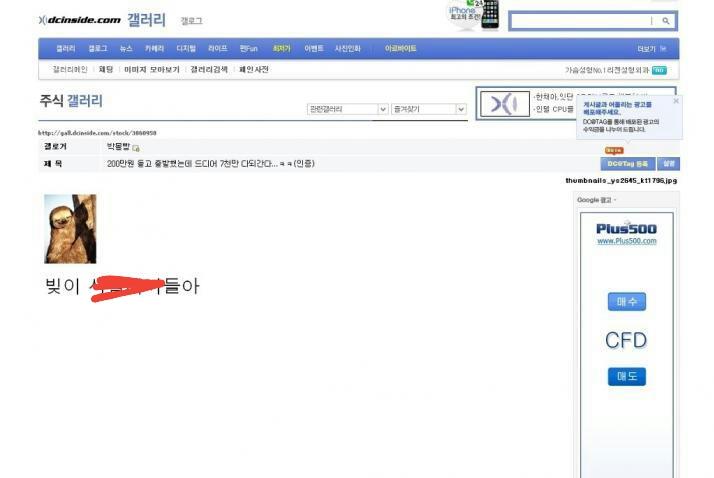The width and height of the screenshot is (714, 478).
Task: Open 갤러리검색 in the sub navigation
Action: pos(209,69)
